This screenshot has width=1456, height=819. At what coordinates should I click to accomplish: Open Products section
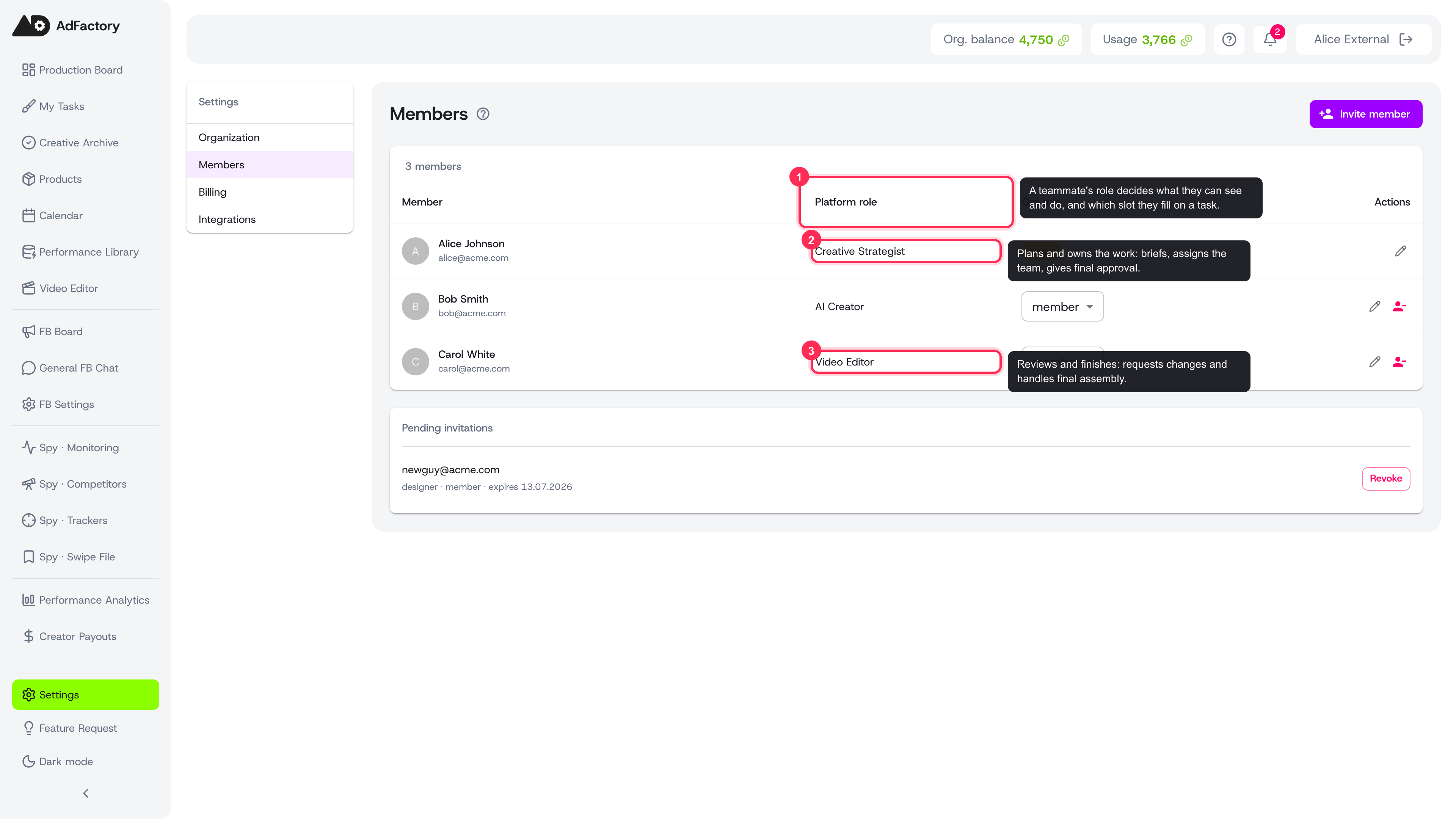(85, 179)
